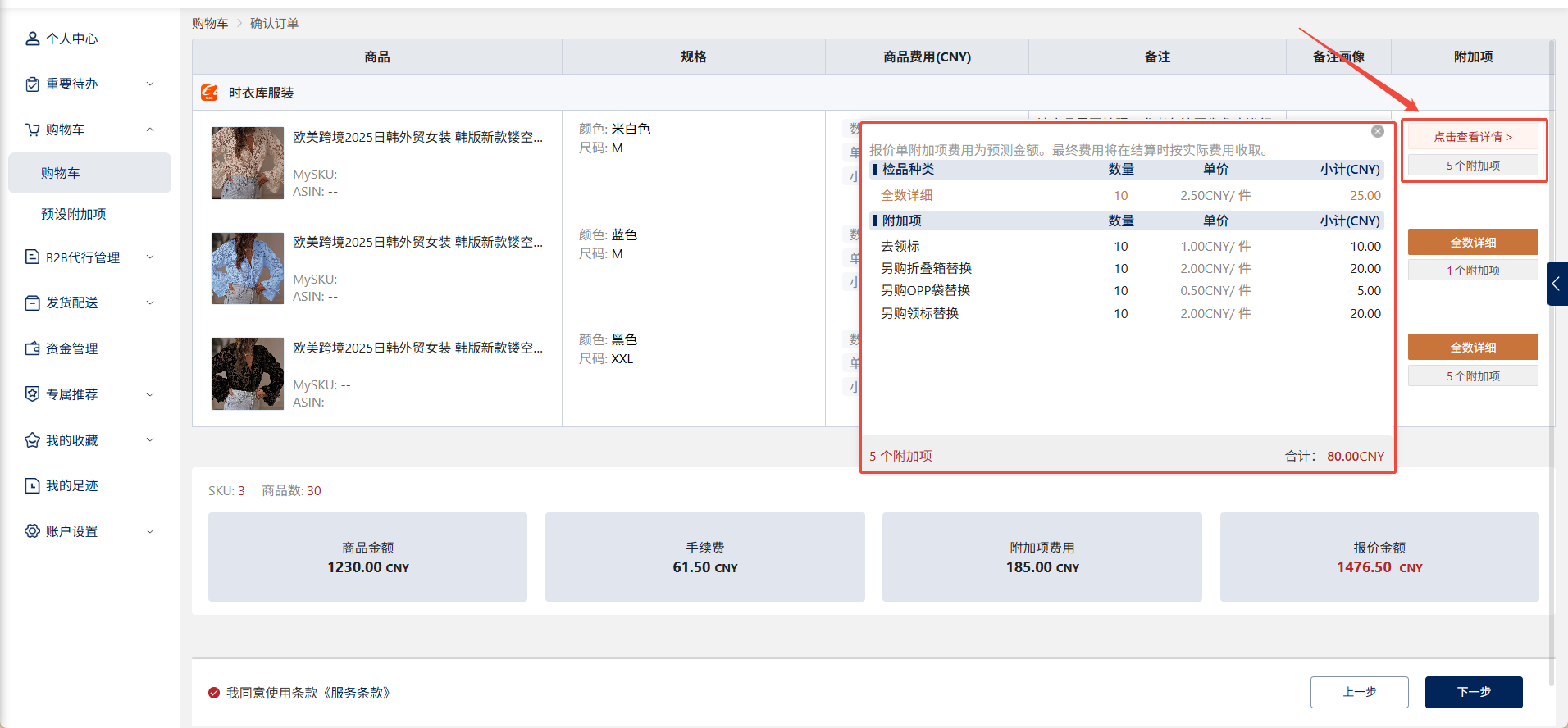Click 另购折叠箱替换 row in the popup
The width and height of the screenshot is (1568, 728).
(x=1128, y=268)
